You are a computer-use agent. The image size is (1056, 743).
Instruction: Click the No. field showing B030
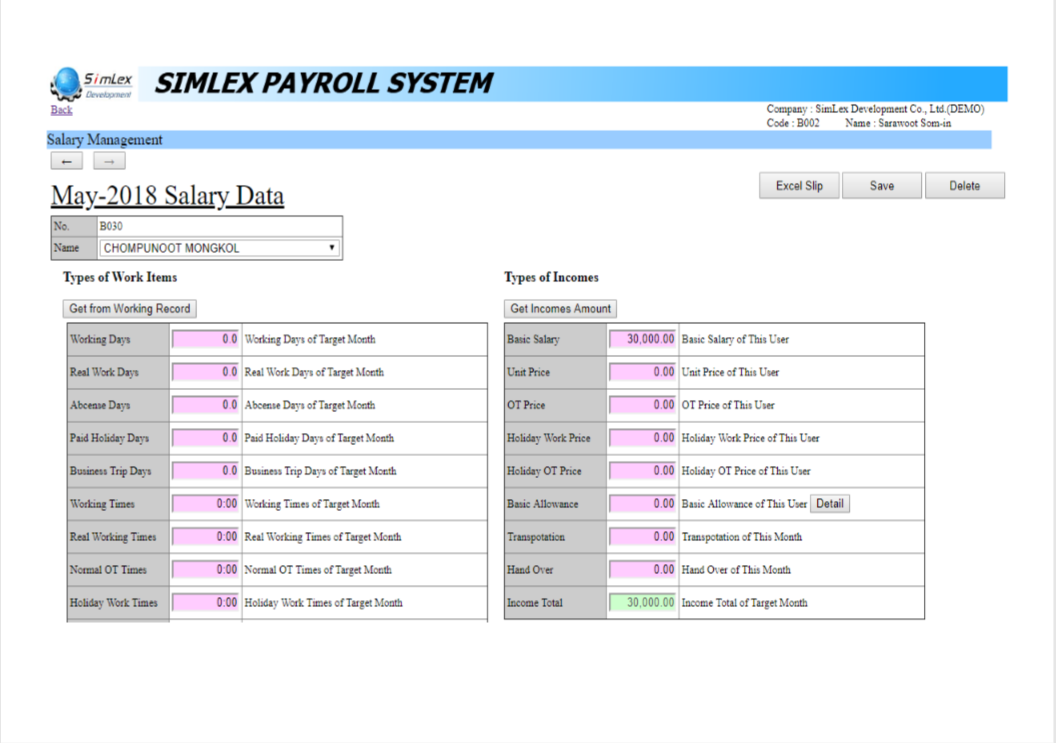click(220, 226)
